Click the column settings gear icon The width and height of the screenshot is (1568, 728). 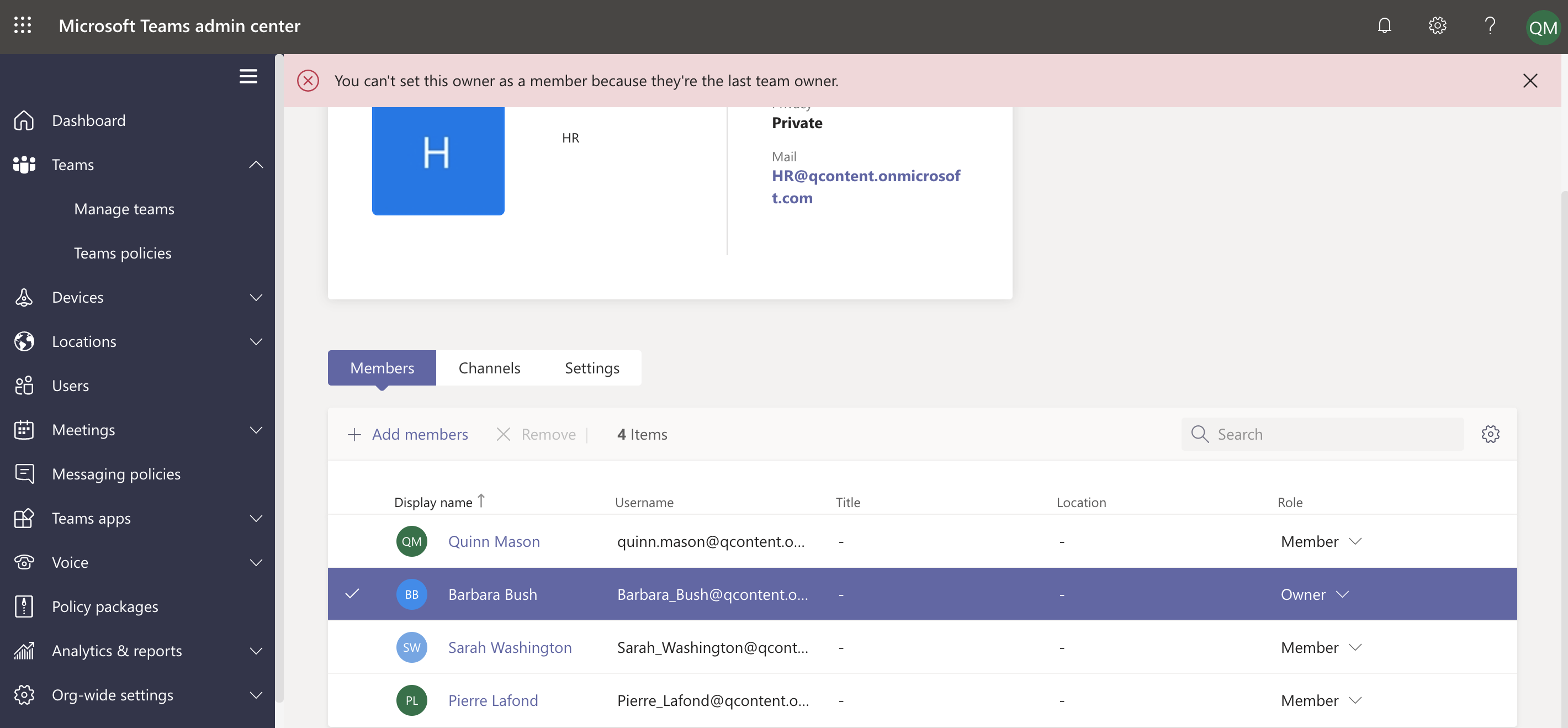1490,434
